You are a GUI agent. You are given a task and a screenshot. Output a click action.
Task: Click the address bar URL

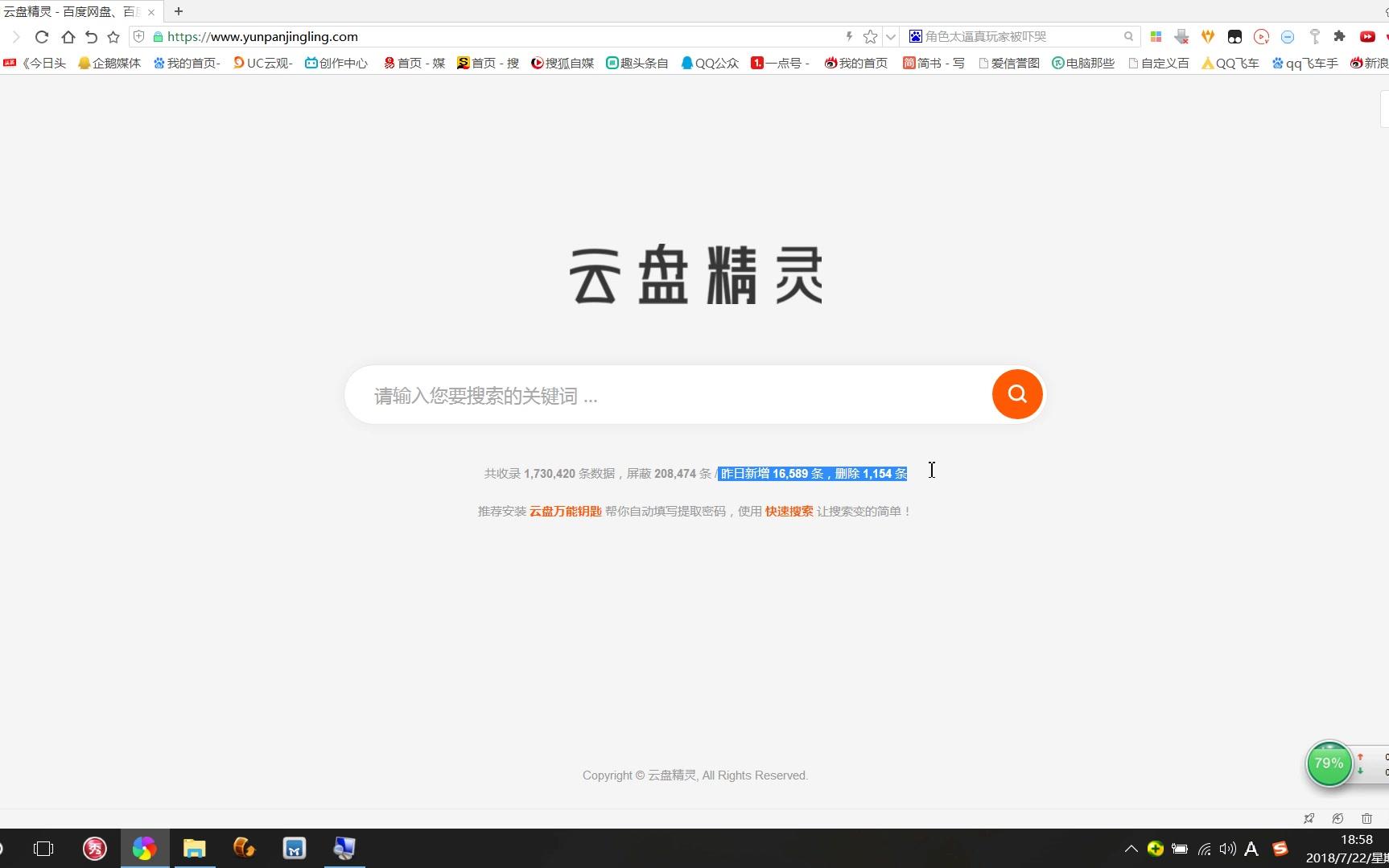point(262,36)
